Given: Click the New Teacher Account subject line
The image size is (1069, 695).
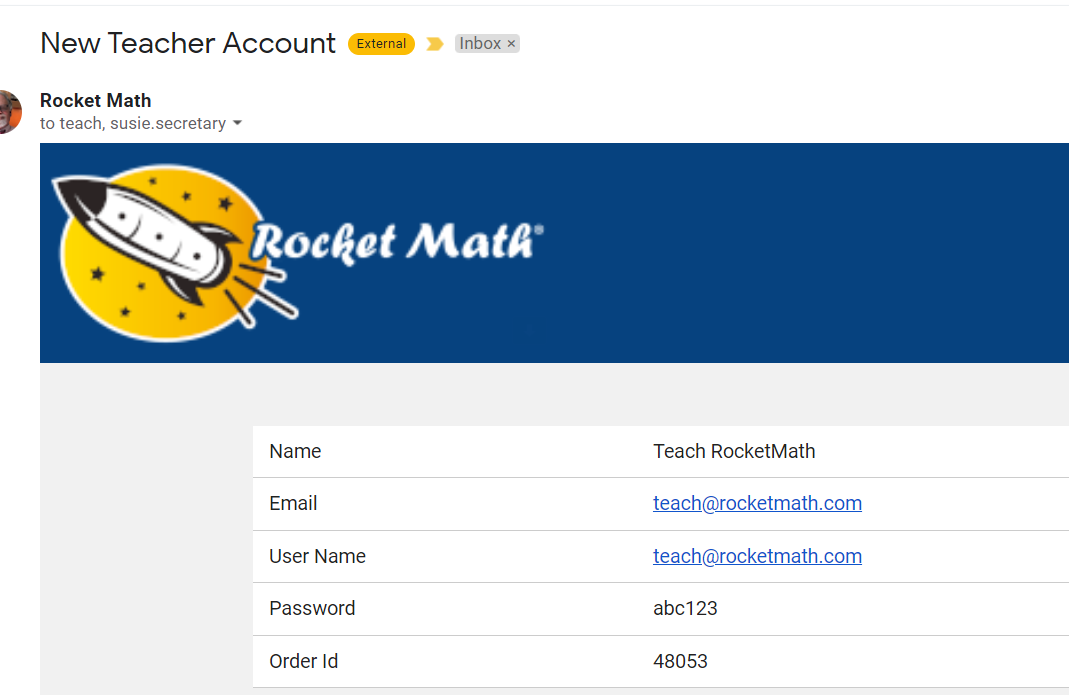Looking at the screenshot, I should tap(188, 43).
